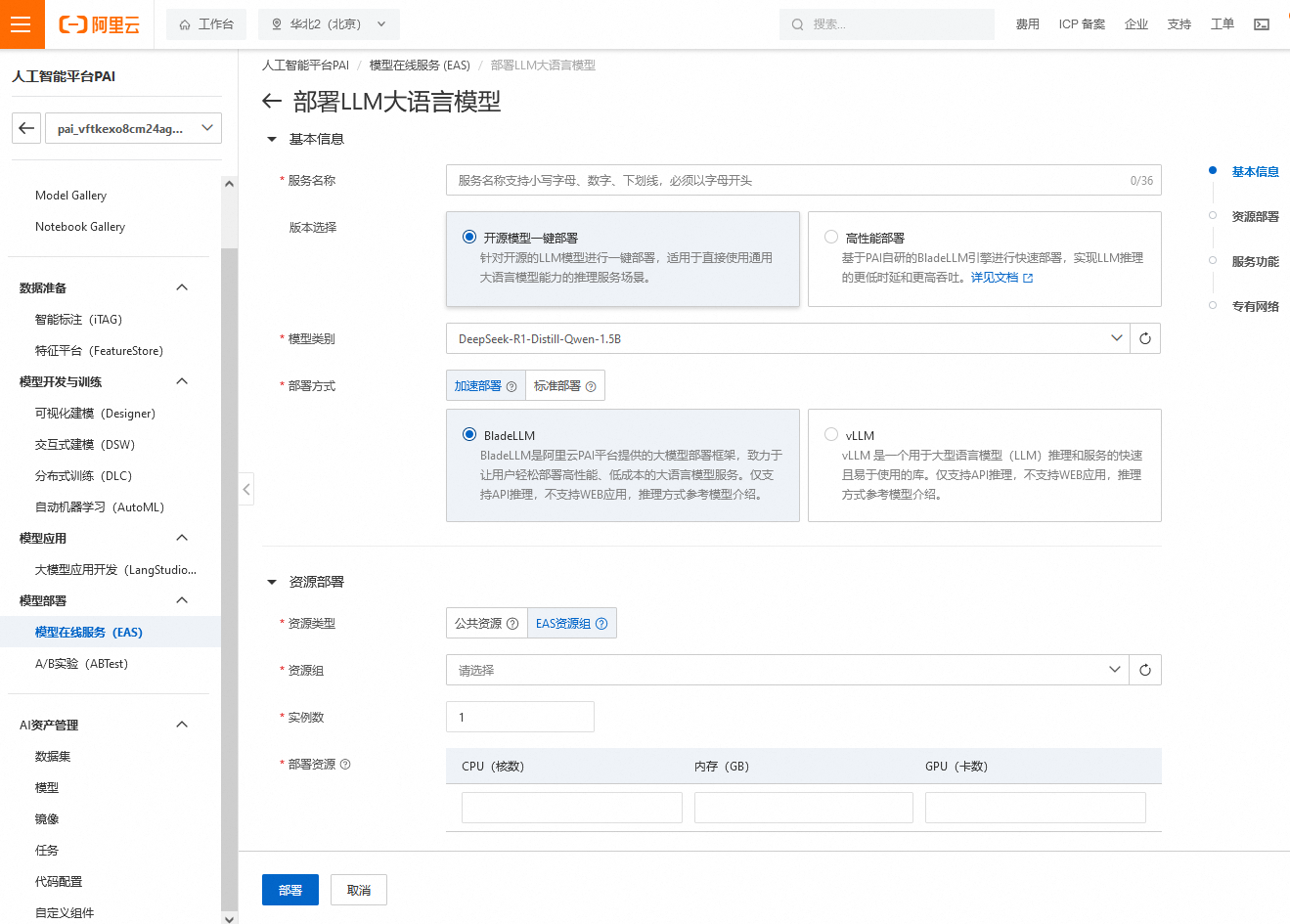The width and height of the screenshot is (1290, 924).
Task: Focus the GPU（卡数） input field
Action: point(1036,808)
